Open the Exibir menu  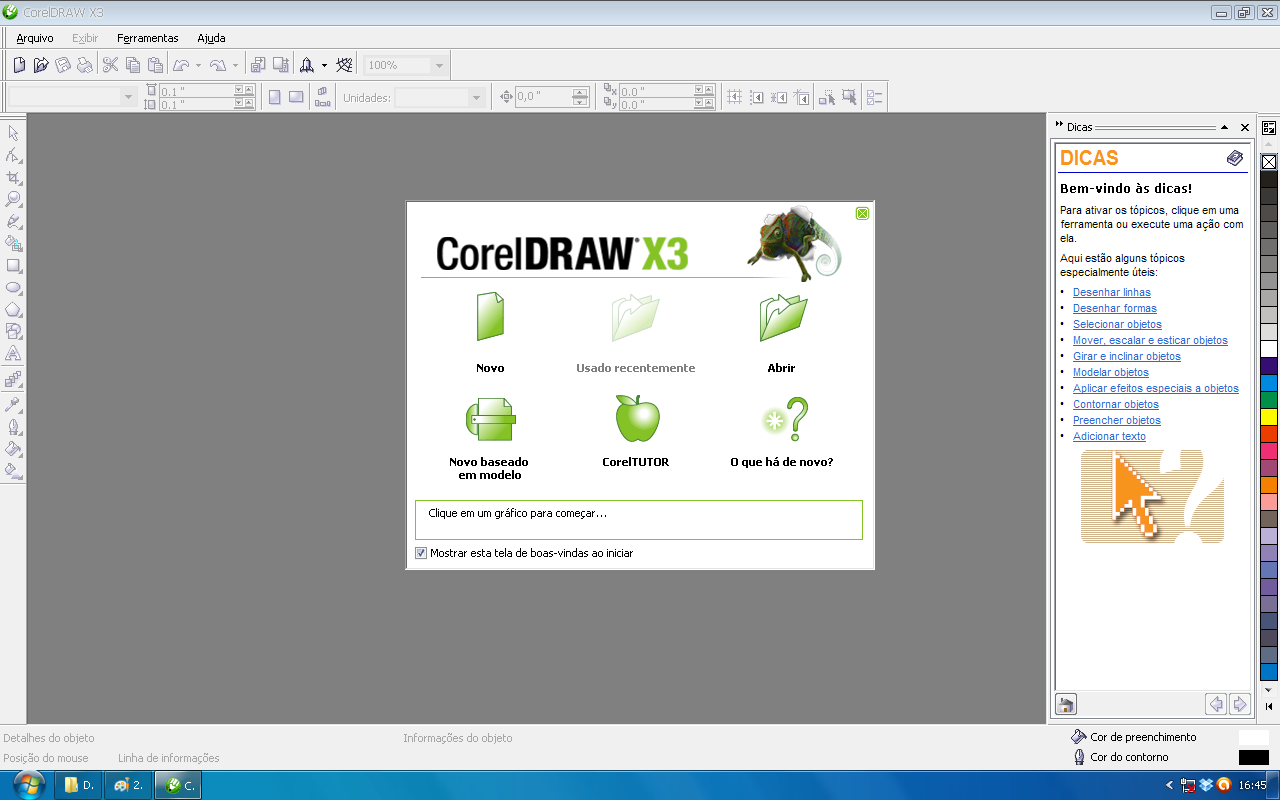[x=85, y=38]
